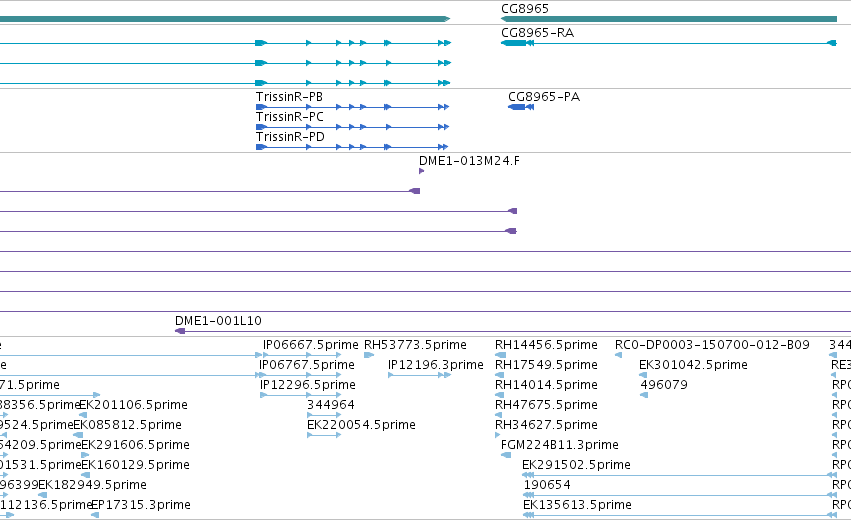Select the EK291502.5prime label

coord(576,465)
